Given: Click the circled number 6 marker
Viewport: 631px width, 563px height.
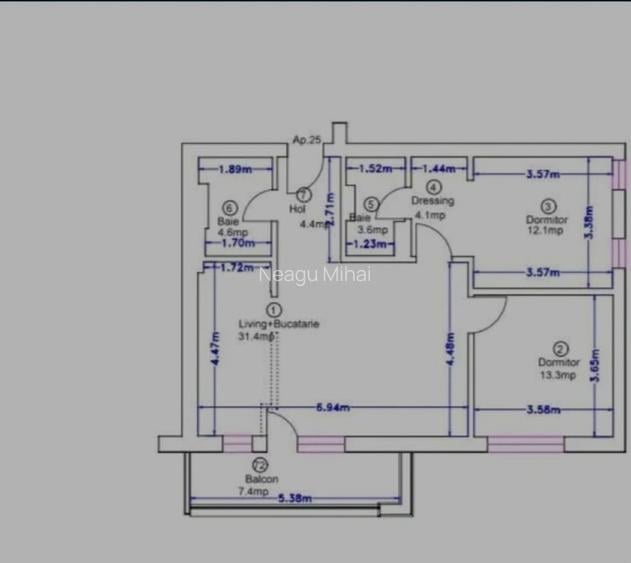Looking at the screenshot, I should 230,208.
